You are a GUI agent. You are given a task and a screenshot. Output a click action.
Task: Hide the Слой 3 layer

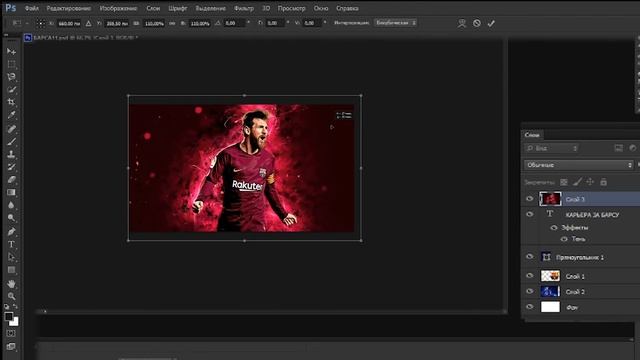point(530,199)
